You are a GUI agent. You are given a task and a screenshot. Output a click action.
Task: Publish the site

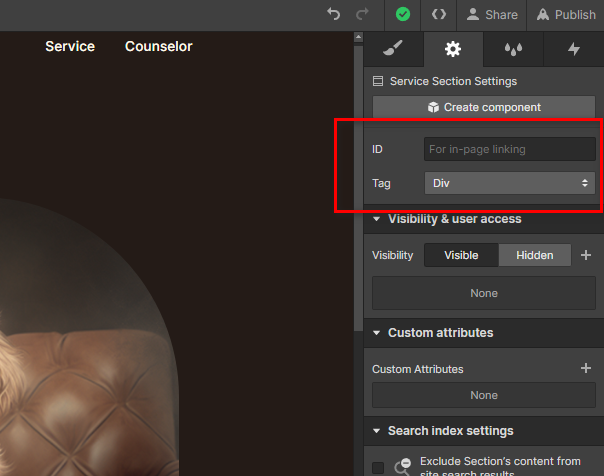[566, 15]
